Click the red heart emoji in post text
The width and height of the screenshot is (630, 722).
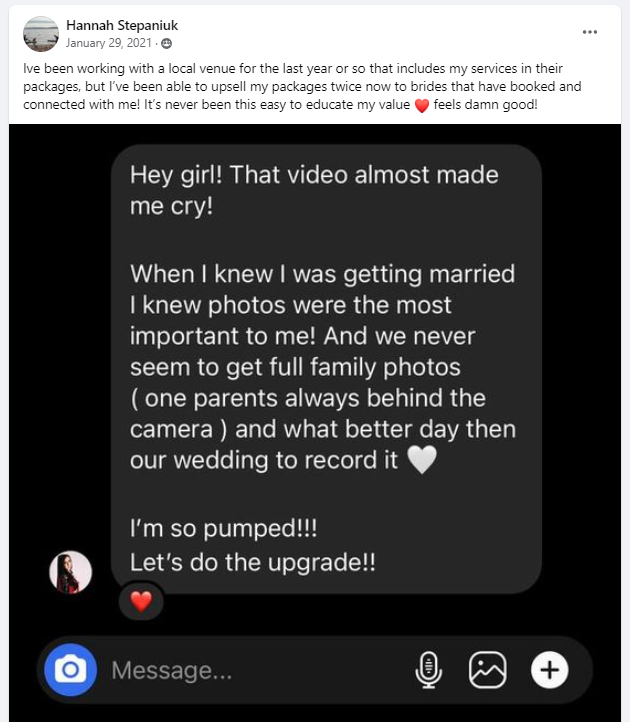(422, 105)
